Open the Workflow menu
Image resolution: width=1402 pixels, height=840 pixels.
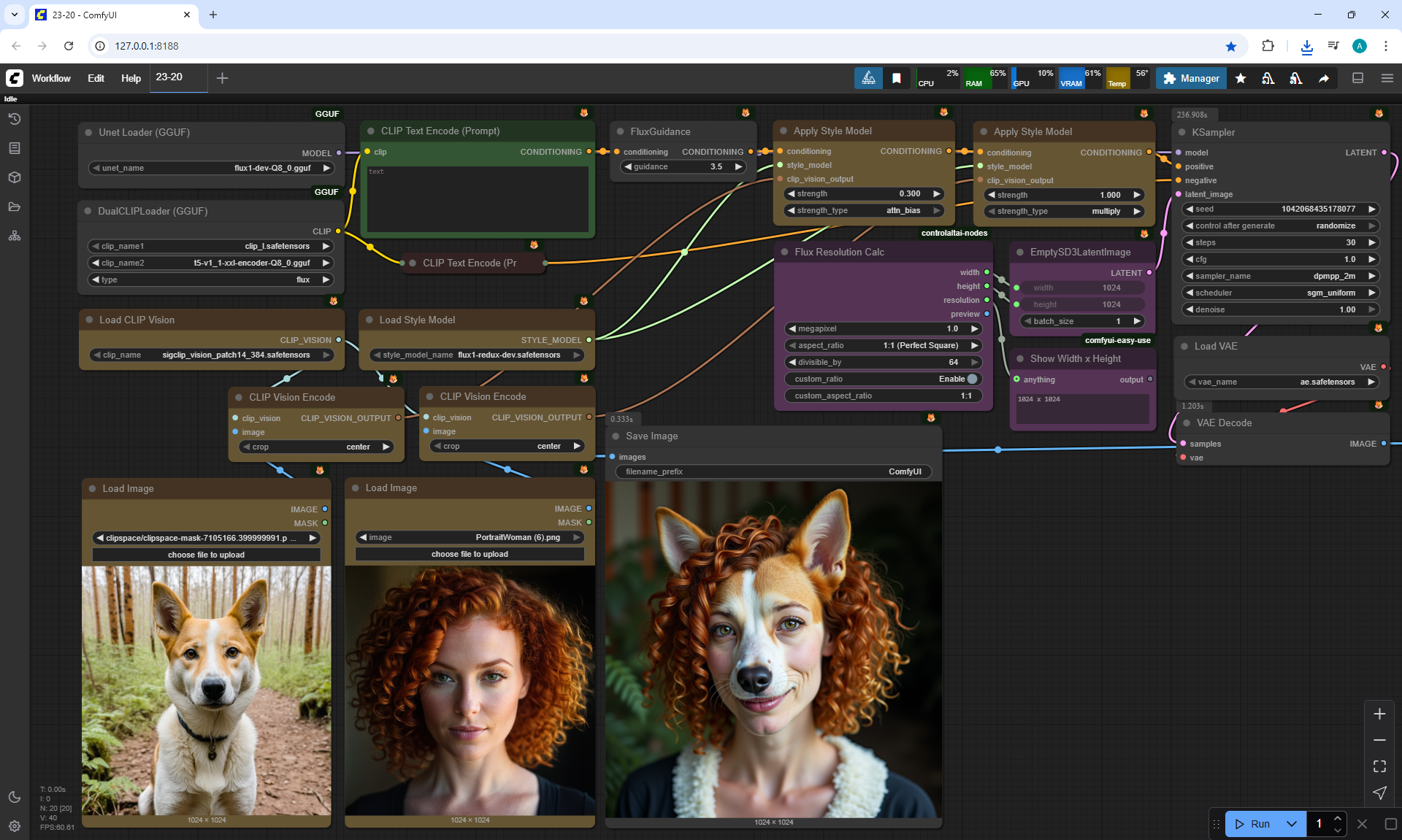(51, 78)
